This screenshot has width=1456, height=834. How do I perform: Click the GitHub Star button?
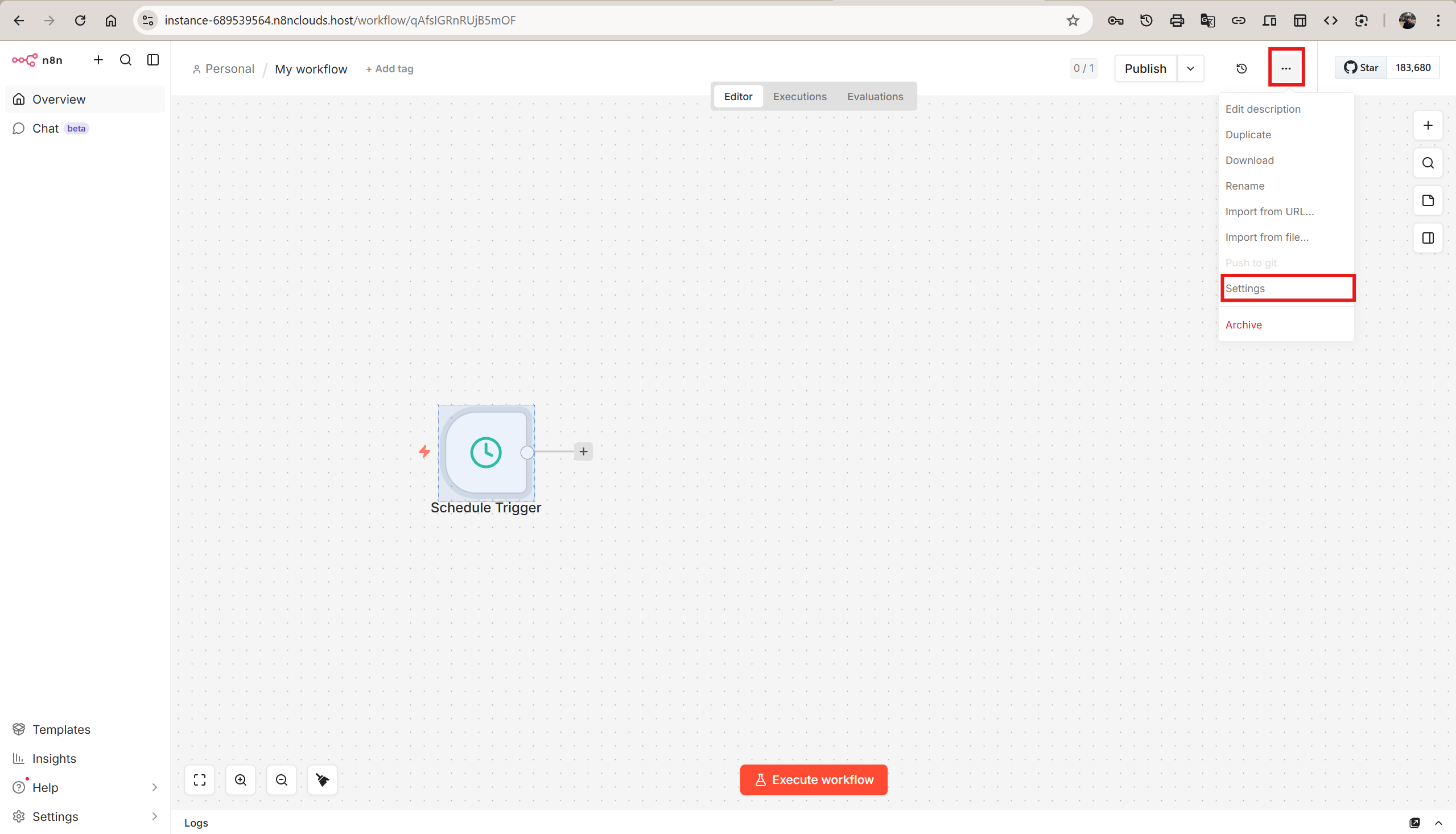coord(1361,68)
